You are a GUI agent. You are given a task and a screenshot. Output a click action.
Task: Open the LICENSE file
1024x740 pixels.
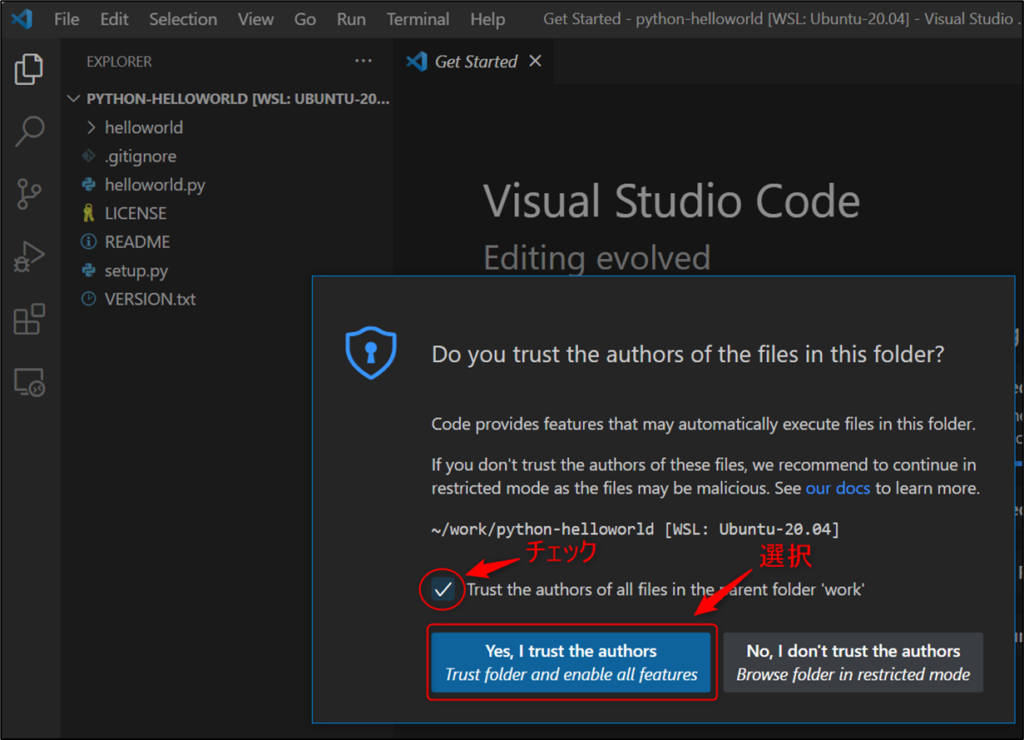tap(229, 213)
